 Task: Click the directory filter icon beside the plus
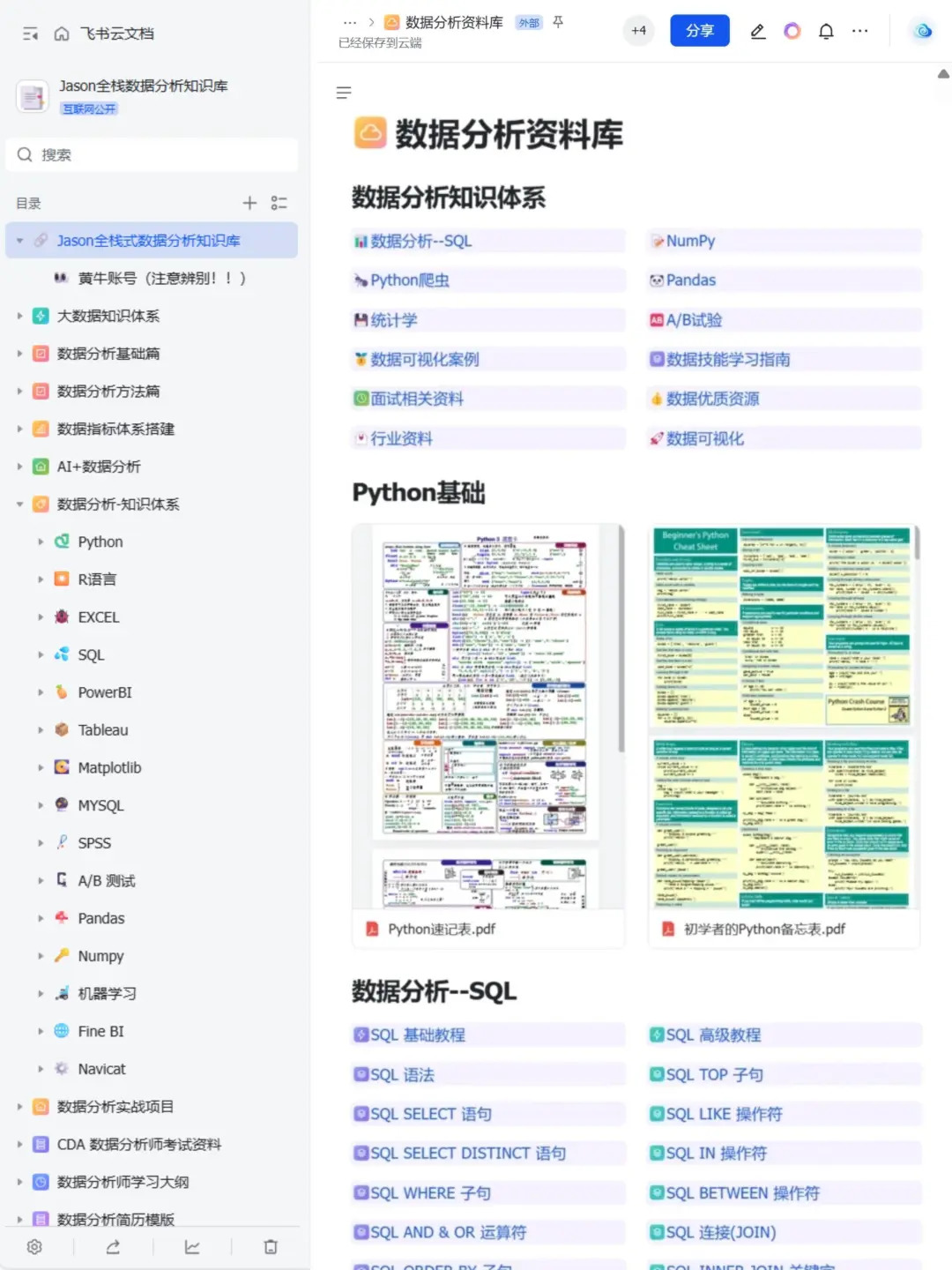tap(279, 203)
